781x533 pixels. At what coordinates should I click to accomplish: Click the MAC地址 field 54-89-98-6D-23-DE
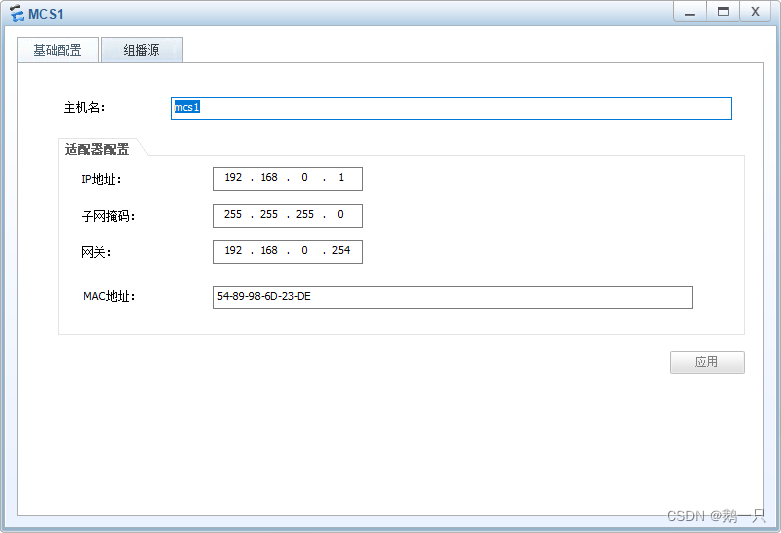pos(453,297)
